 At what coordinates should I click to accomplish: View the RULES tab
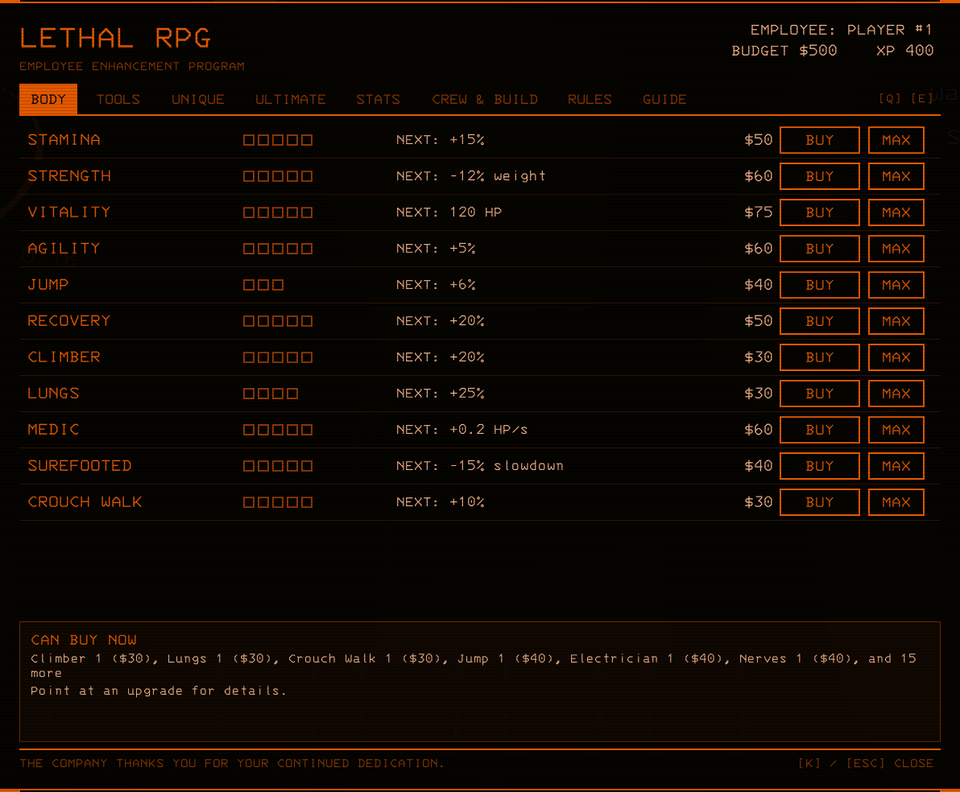[x=590, y=99]
